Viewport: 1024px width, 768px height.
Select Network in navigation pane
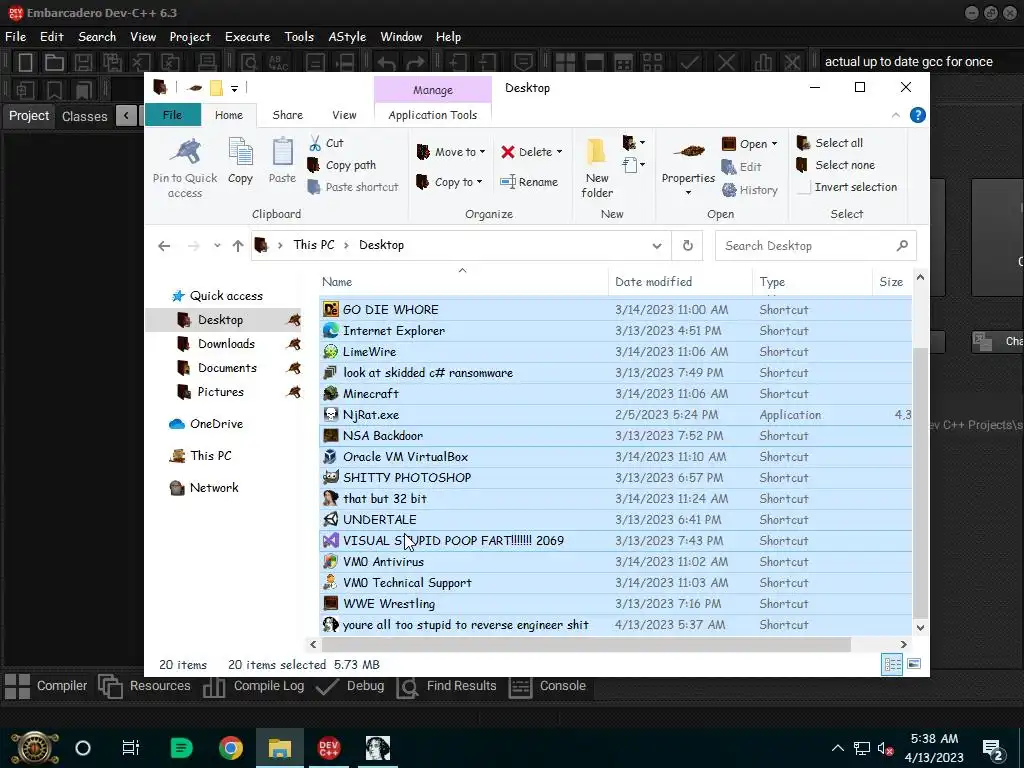[214, 488]
